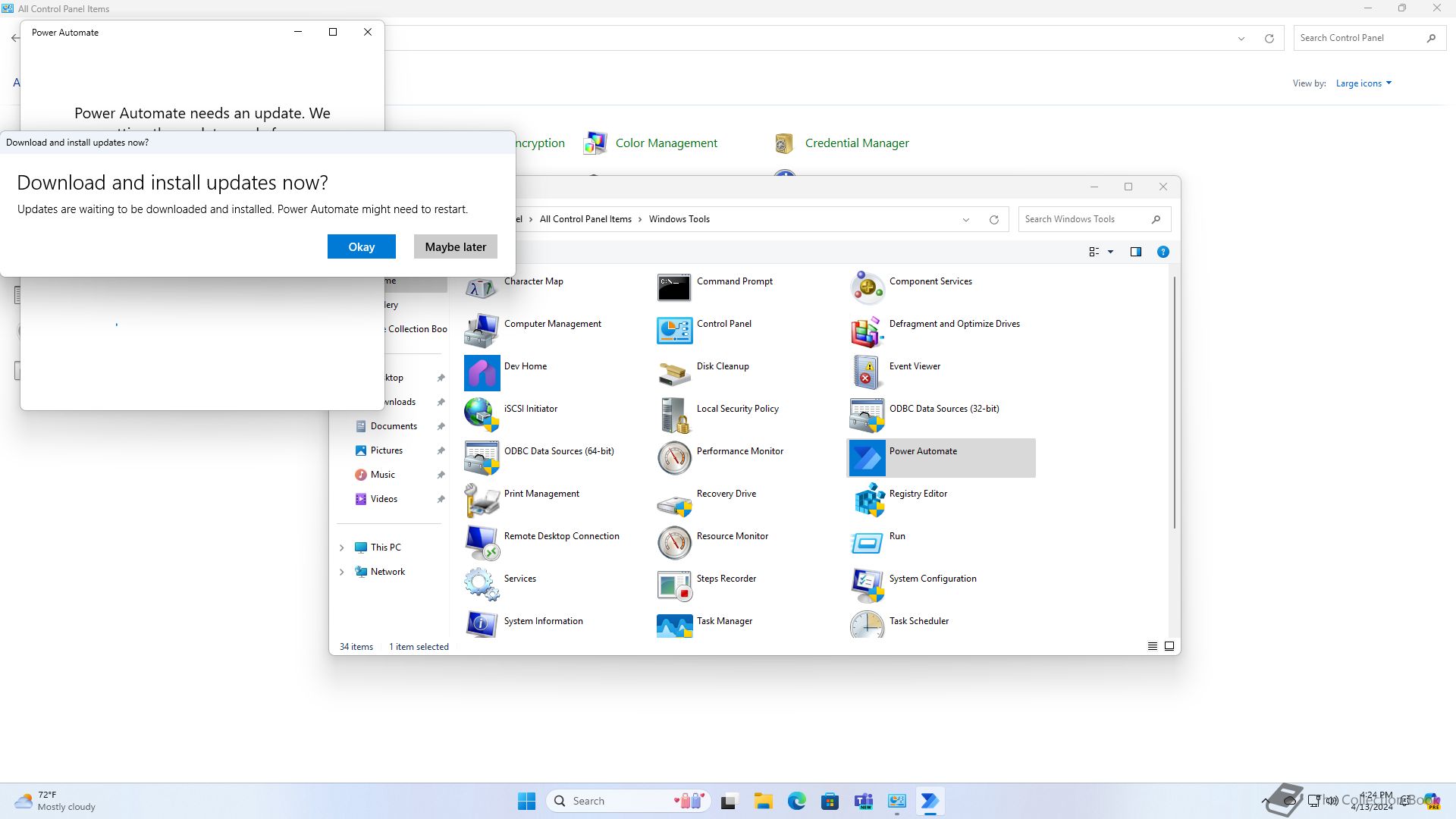This screenshot has height=819, width=1456.
Task: Open Control Panel address bar history dropdown
Action: coord(1241,39)
